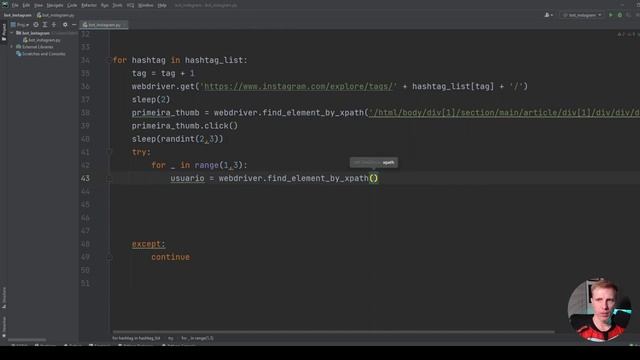Click bot_instagram.py breadcrumb in navigation bar
This screenshot has width=640, height=360.
56,15
